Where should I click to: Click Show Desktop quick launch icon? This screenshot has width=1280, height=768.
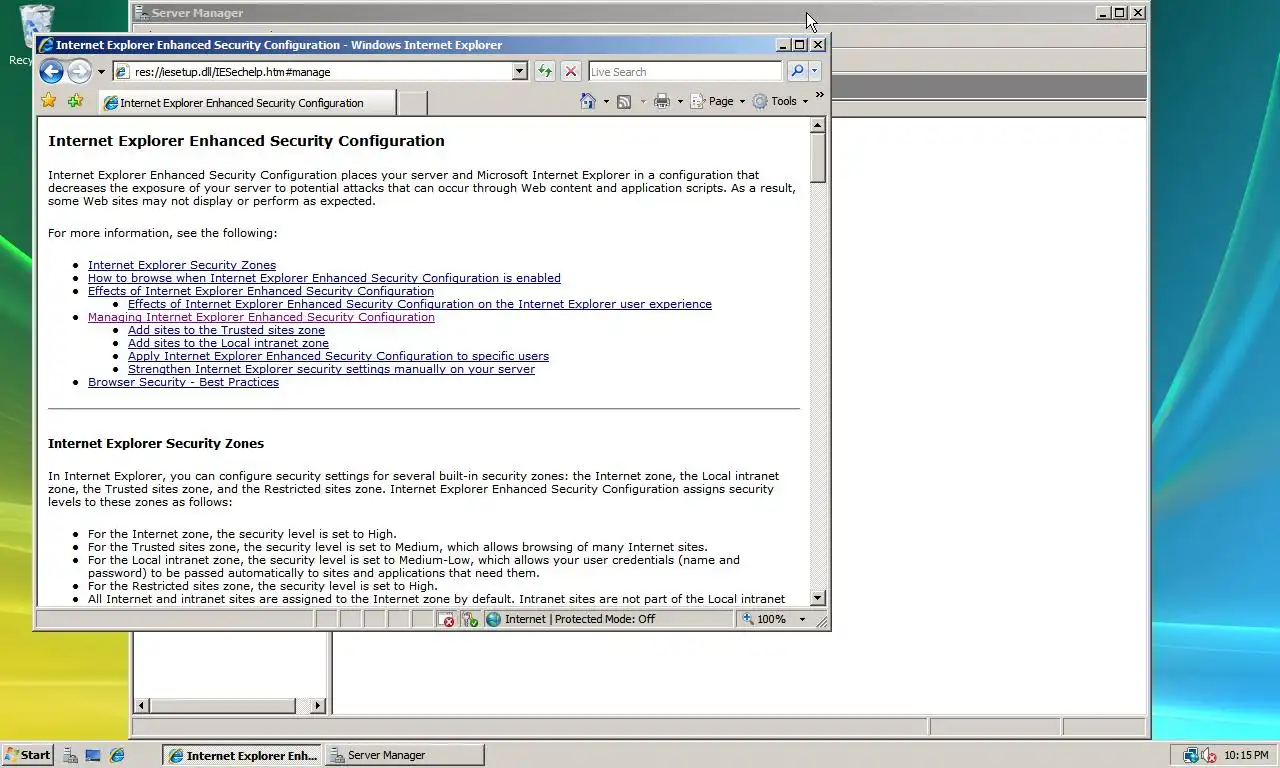[x=93, y=755]
